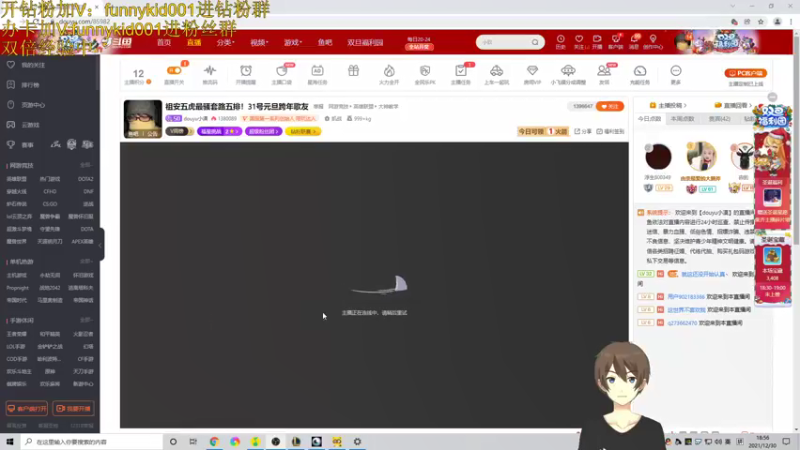Screen dimensions: 800x450
Task: Open the 房间VIP diamond icon
Action: coord(532,70)
